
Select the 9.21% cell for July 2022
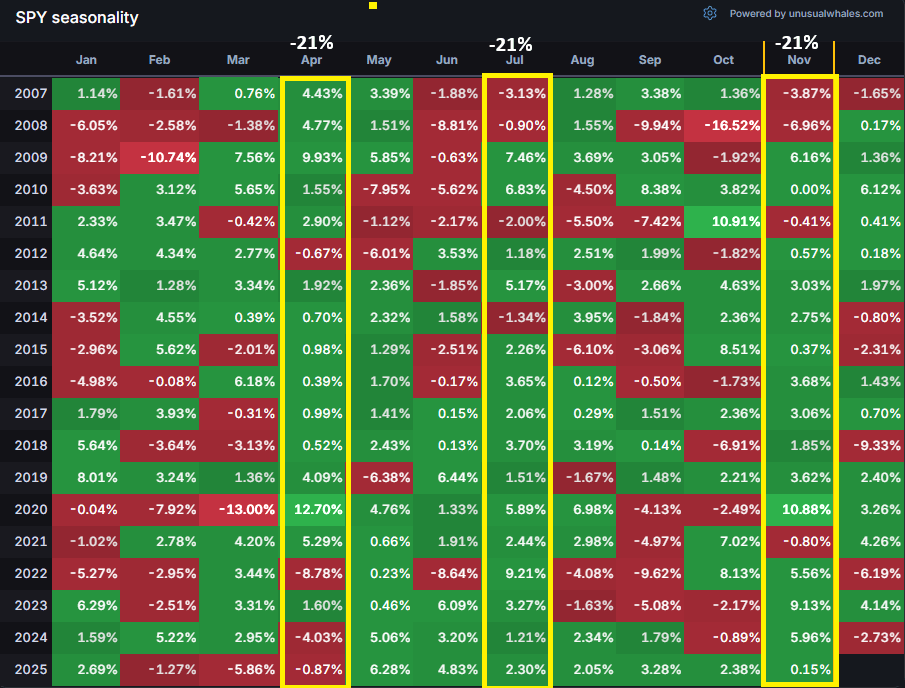pos(521,574)
